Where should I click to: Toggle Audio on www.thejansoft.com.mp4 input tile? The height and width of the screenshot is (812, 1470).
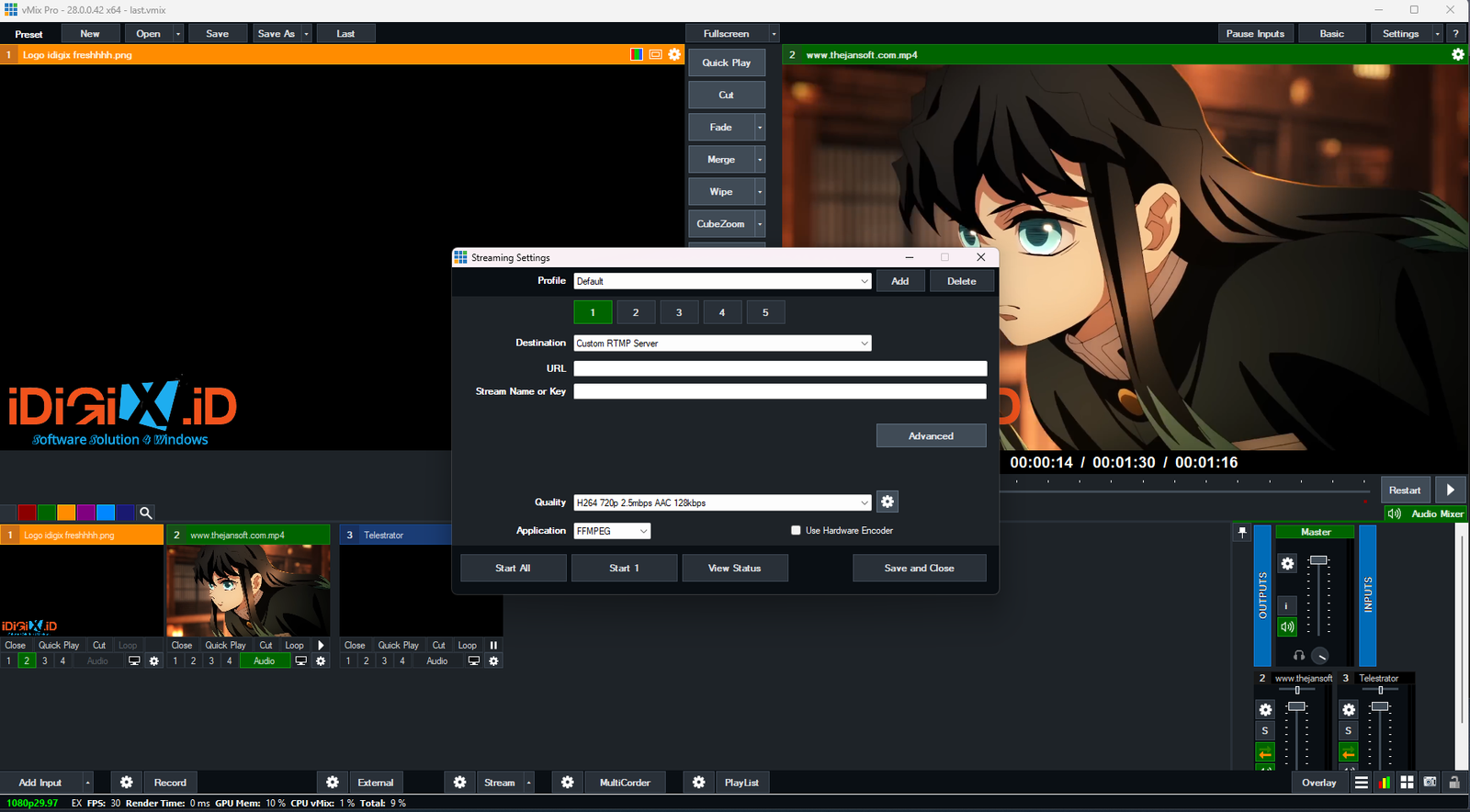click(265, 661)
